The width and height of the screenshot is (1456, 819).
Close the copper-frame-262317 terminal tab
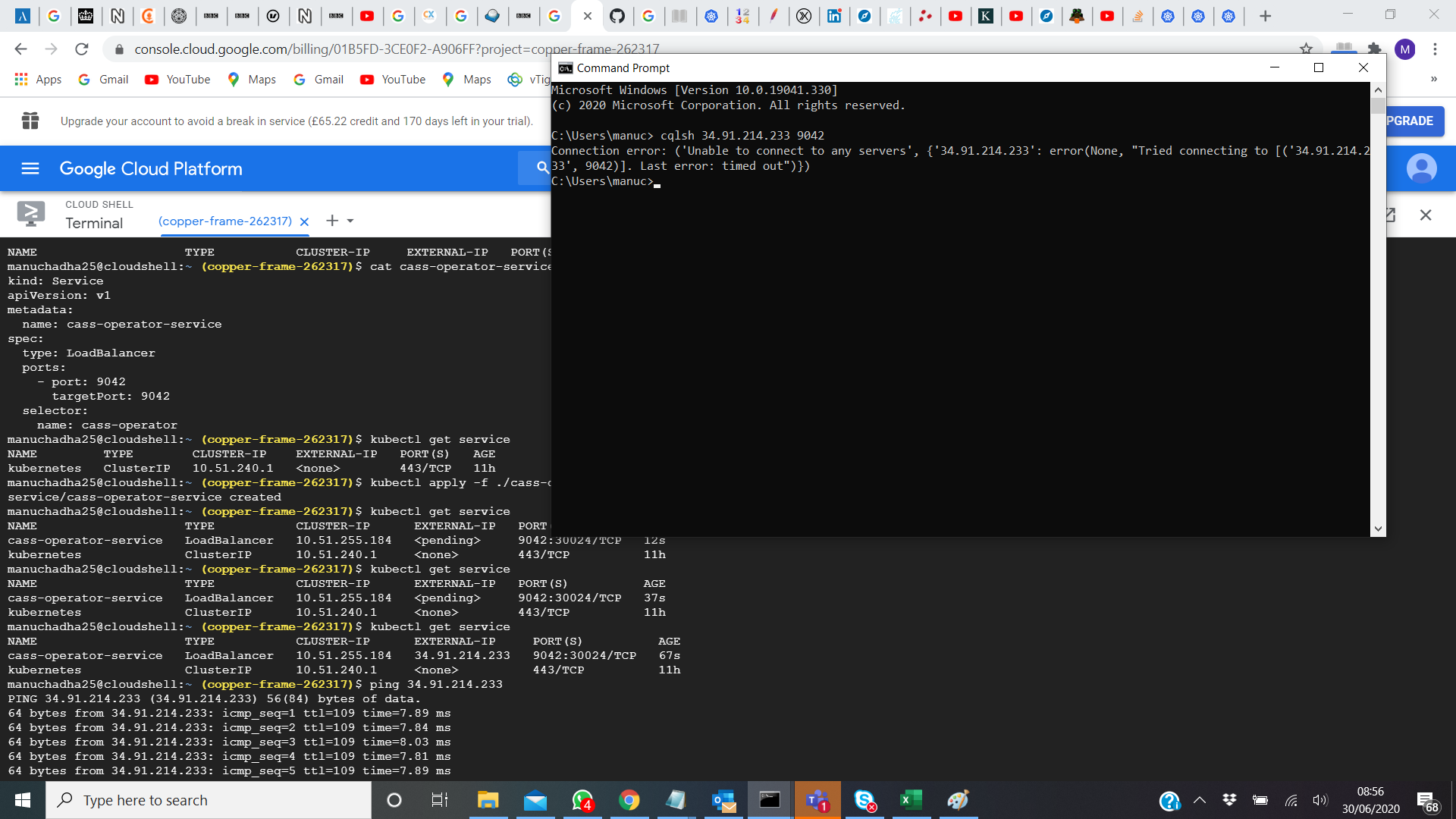304,221
